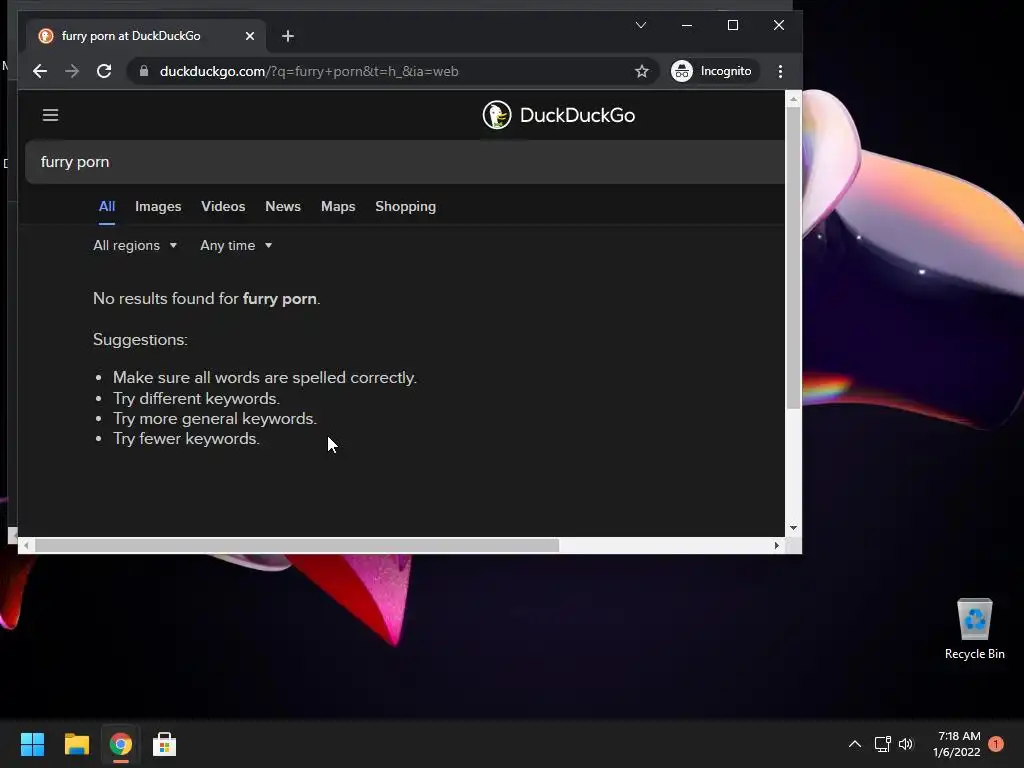Image resolution: width=1024 pixels, height=768 pixels.
Task: Open the Windows Start menu
Action: (x=32, y=744)
